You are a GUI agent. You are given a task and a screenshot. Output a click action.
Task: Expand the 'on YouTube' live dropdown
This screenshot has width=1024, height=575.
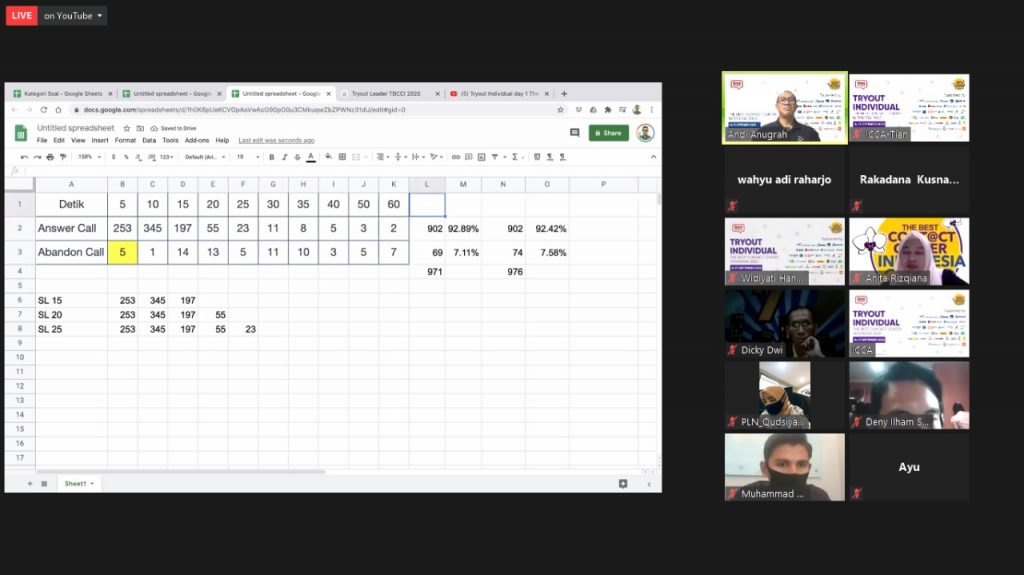pos(73,16)
